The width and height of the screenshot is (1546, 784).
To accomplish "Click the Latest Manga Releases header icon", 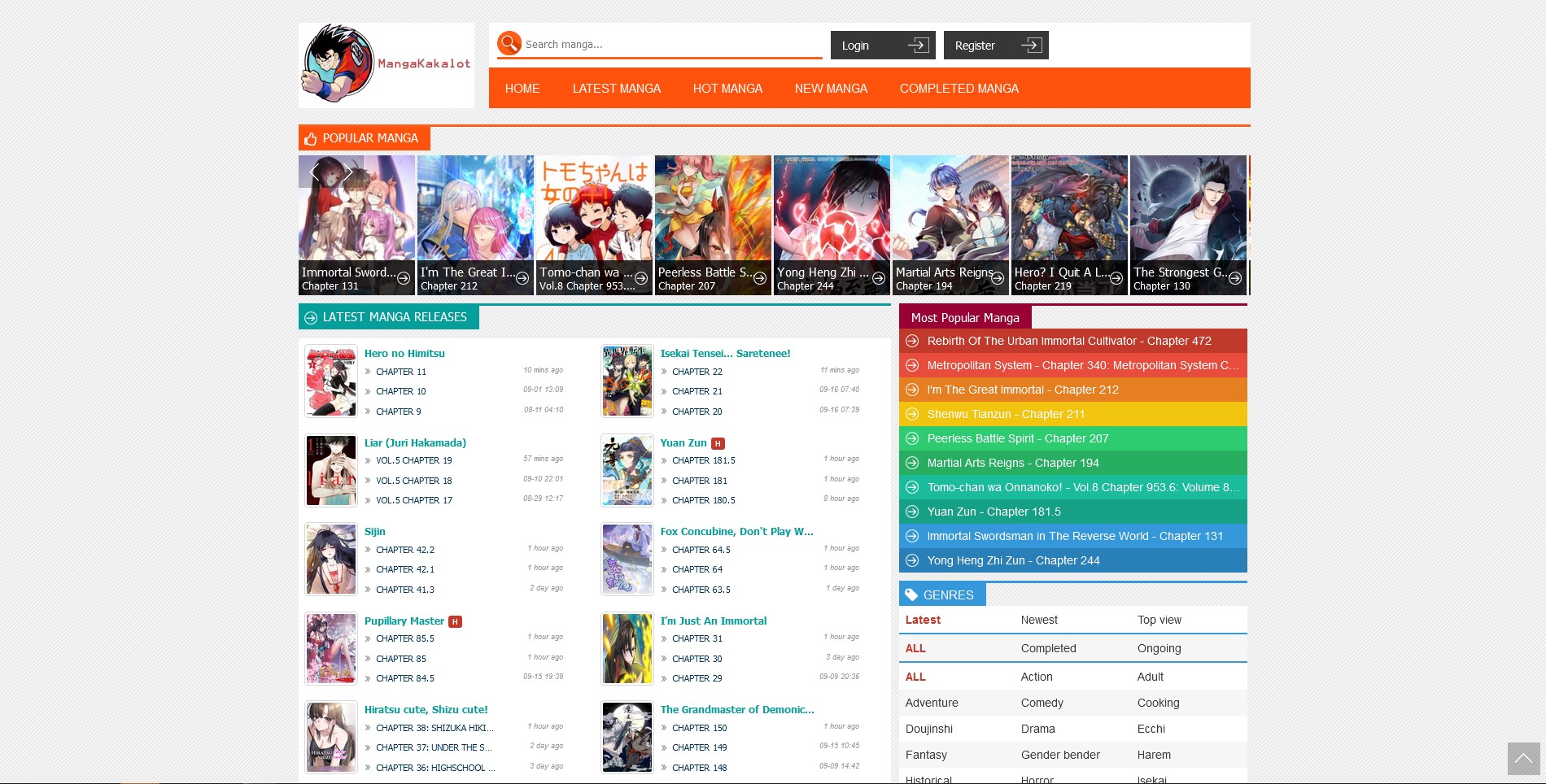I will pyautogui.click(x=310, y=317).
